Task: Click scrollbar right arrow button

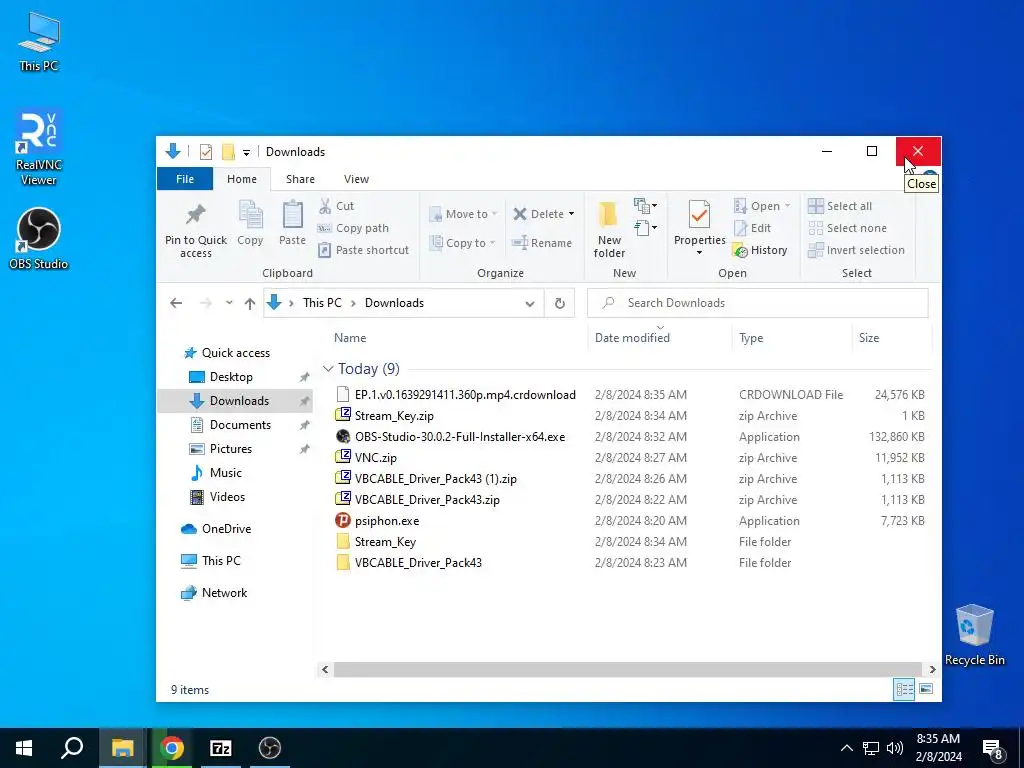Action: [932, 669]
